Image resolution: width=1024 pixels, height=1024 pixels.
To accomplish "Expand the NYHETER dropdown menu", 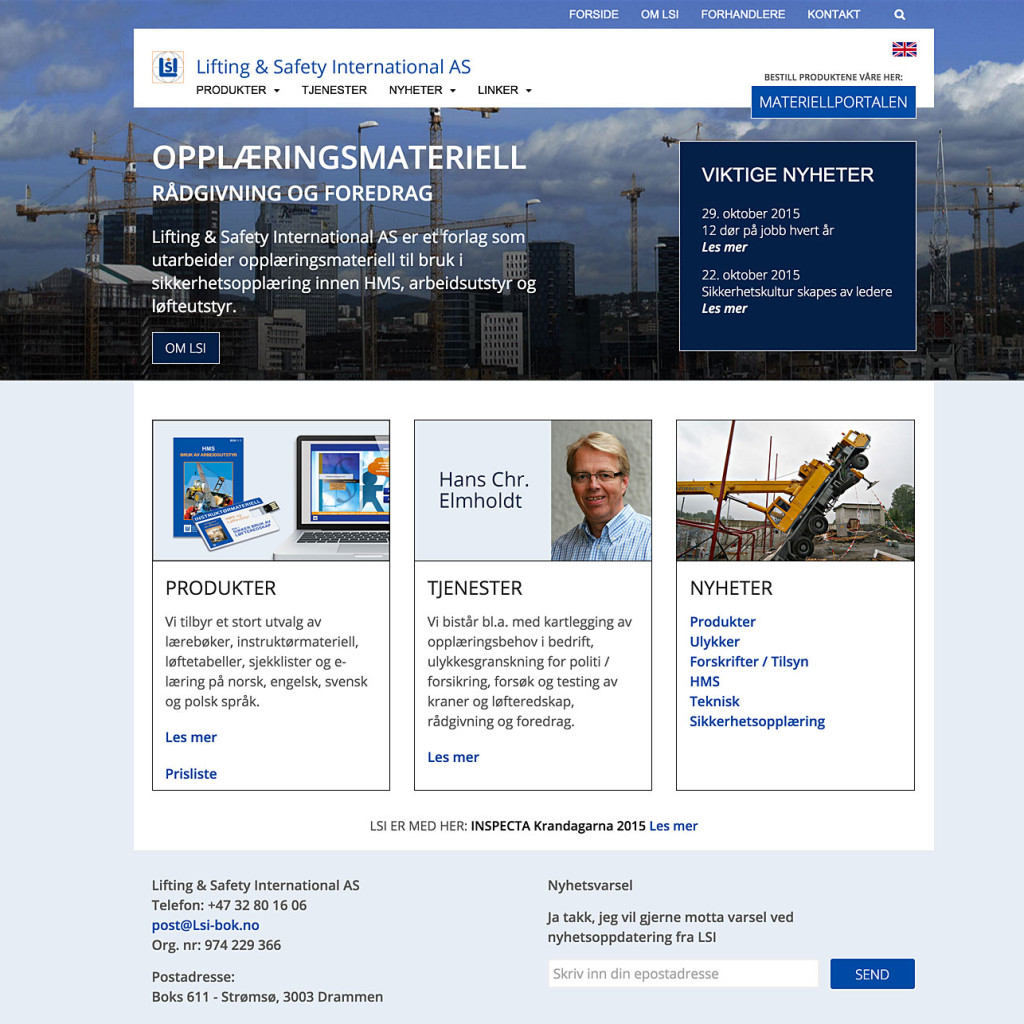I will (x=422, y=90).
